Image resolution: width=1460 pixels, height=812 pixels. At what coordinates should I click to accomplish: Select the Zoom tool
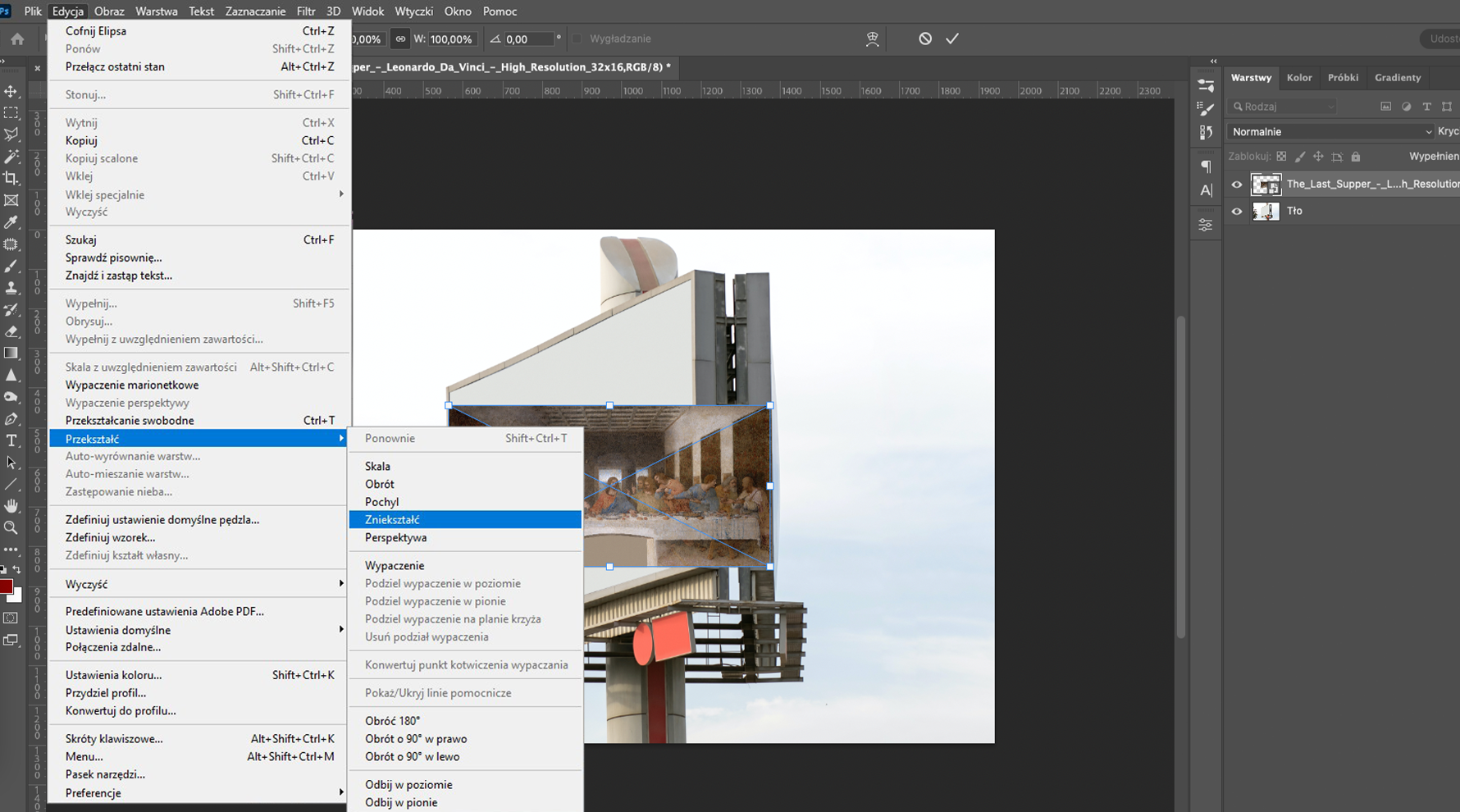(11, 528)
